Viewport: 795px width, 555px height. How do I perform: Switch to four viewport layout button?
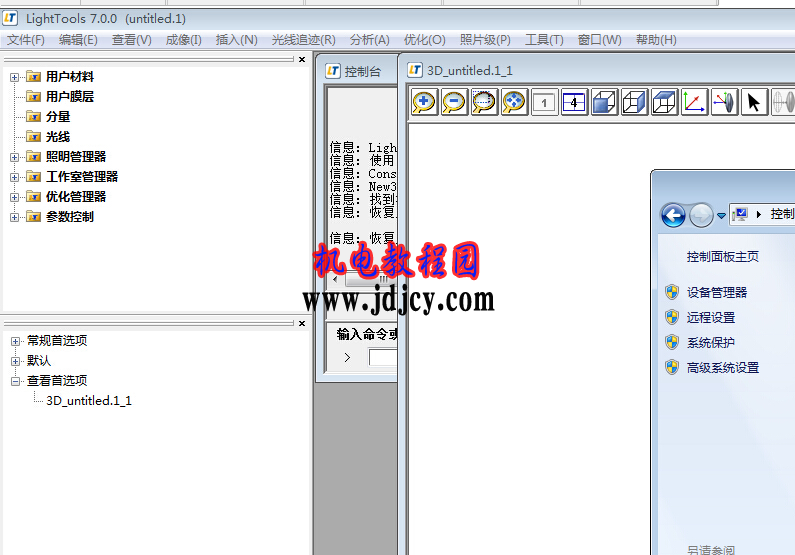coord(574,102)
